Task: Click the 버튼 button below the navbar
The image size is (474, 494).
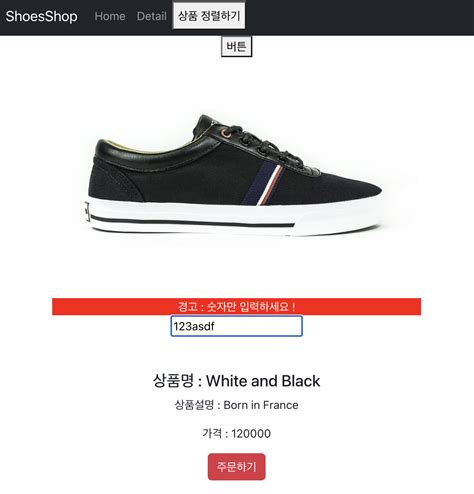Action: coord(236,46)
